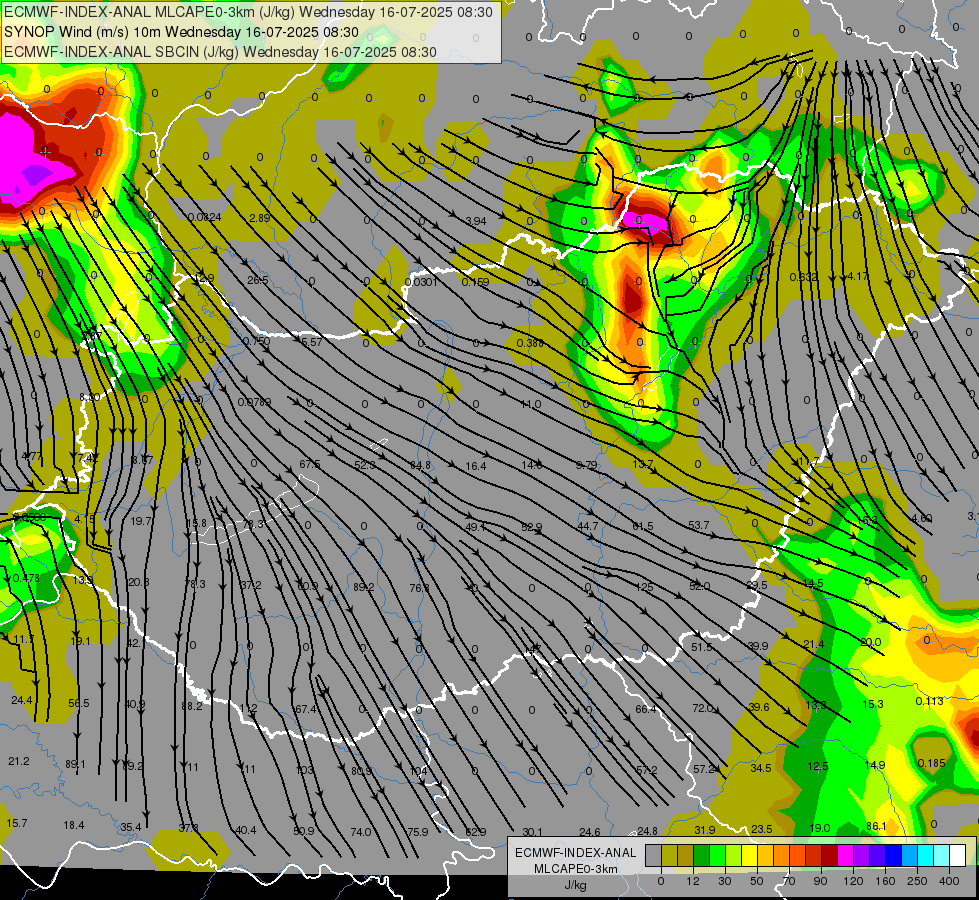Image resolution: width=979 pixels, height=900 pixels.
Task: Click the map value 0.632
Action: tap(804, 277)
